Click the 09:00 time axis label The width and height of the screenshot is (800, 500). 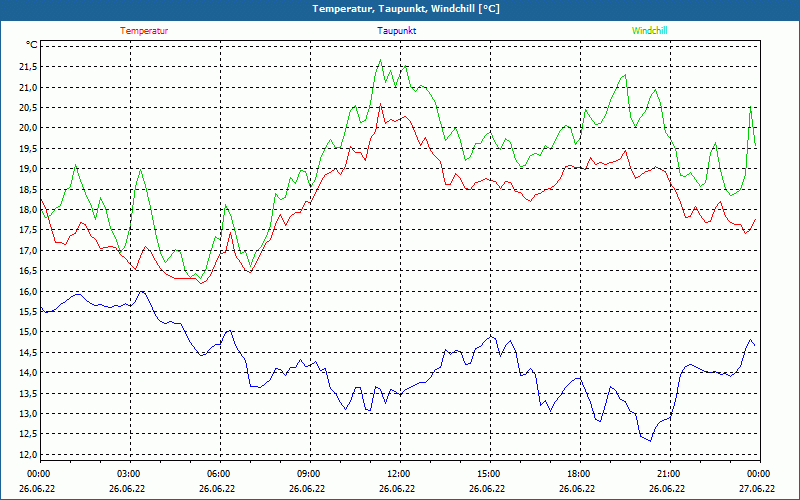(x=309, y=474)
